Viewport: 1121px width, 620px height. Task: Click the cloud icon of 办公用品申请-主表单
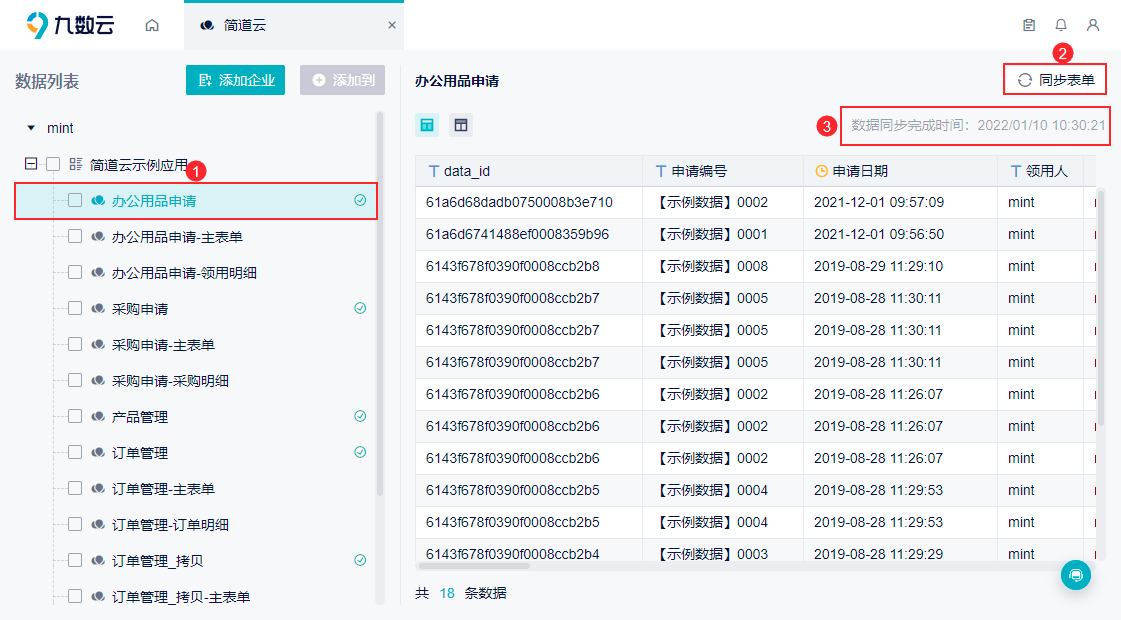tap(98, 237)
